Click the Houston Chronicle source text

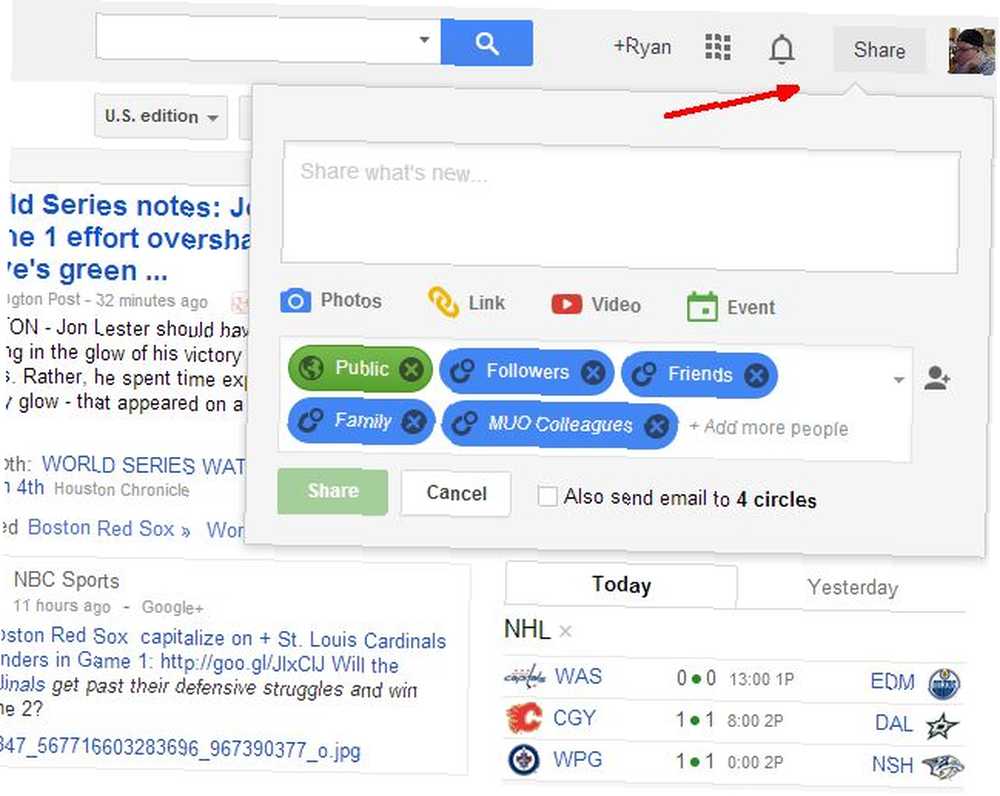click(x=122, y=489)
